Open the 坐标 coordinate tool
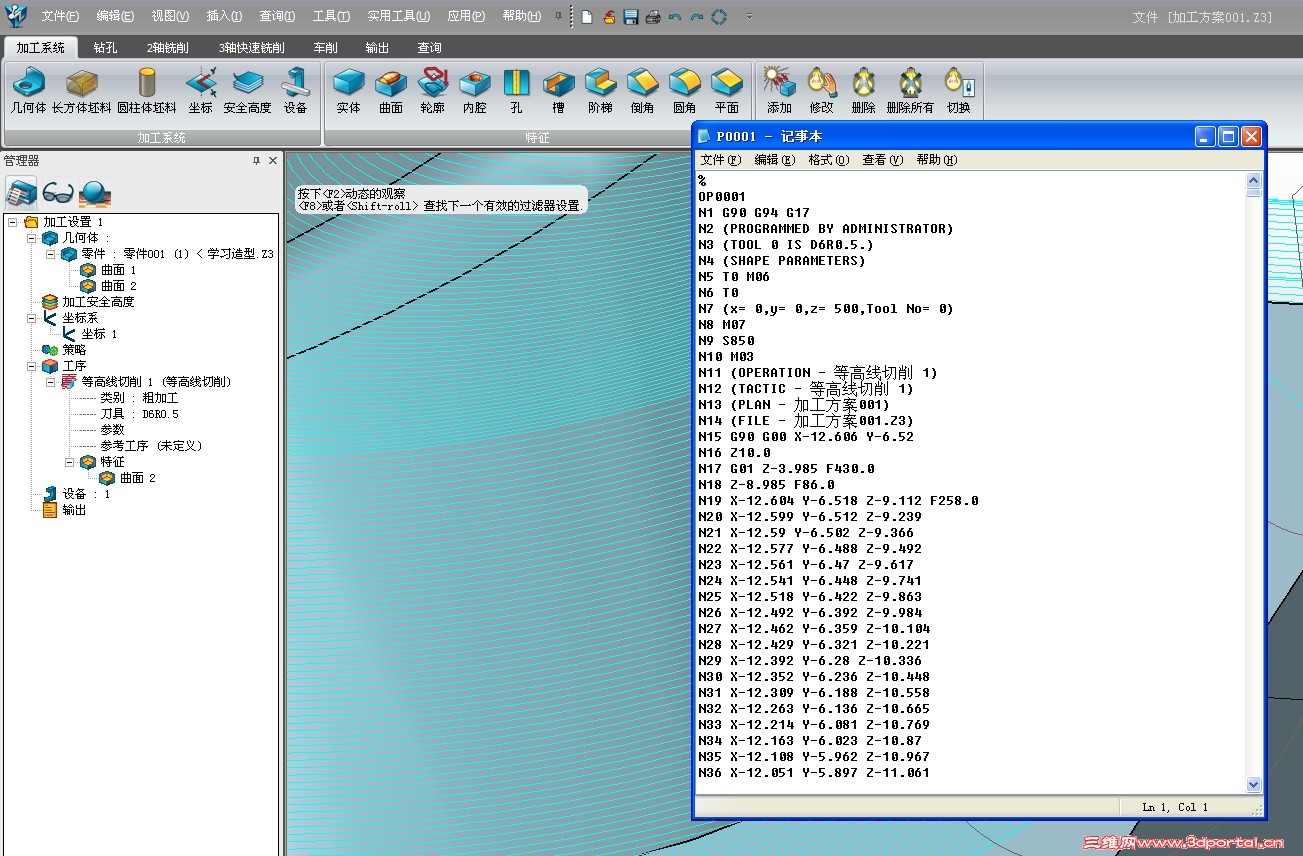The height and width of the screenshot is (856, 1303). point(200,91)
